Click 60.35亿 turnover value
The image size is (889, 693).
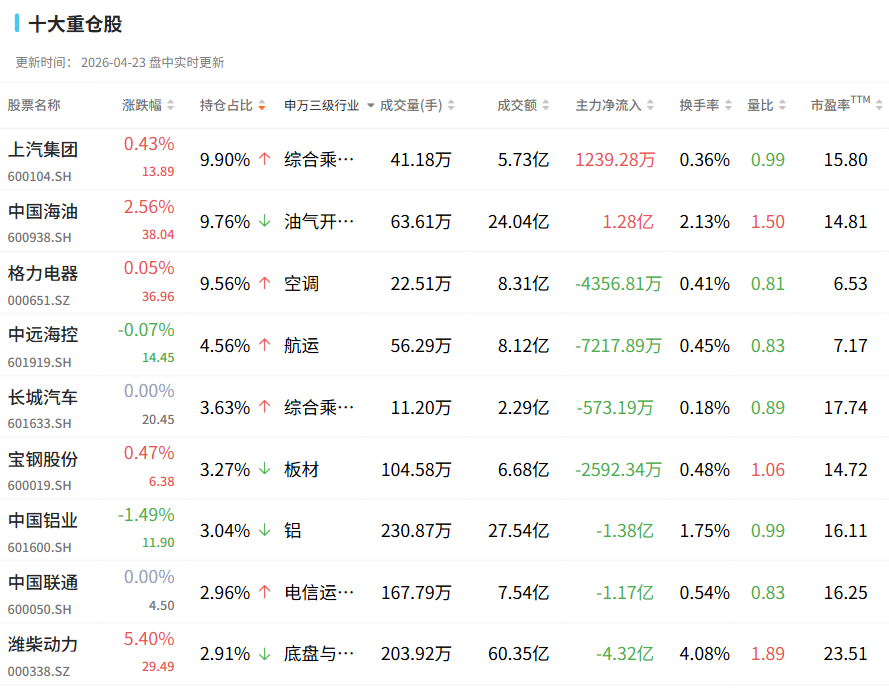tap(518, 654)
